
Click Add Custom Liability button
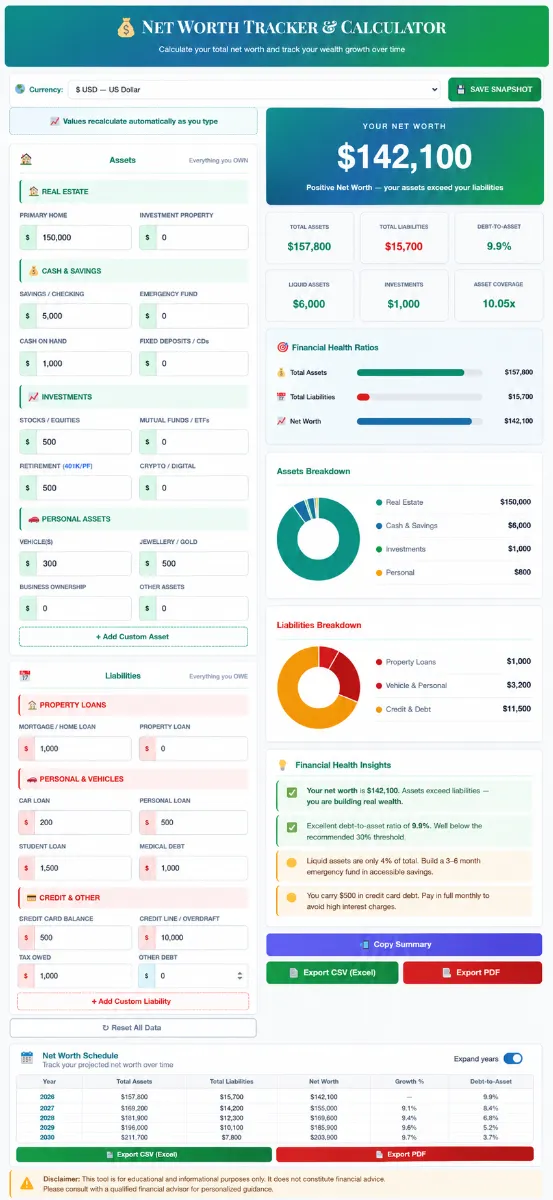(x=133, y=1001)
